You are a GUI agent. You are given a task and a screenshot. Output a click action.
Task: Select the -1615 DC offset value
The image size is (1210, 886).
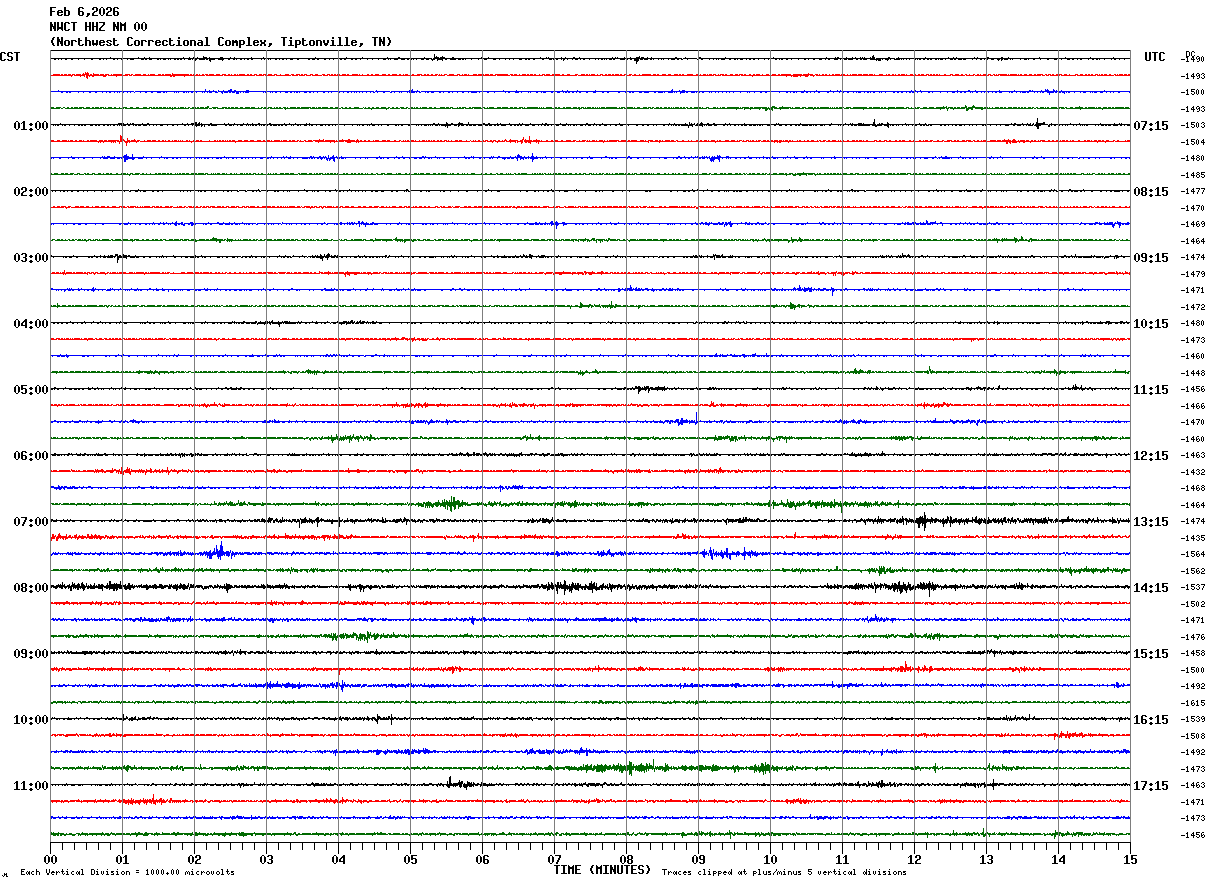tap(1193, 703)
